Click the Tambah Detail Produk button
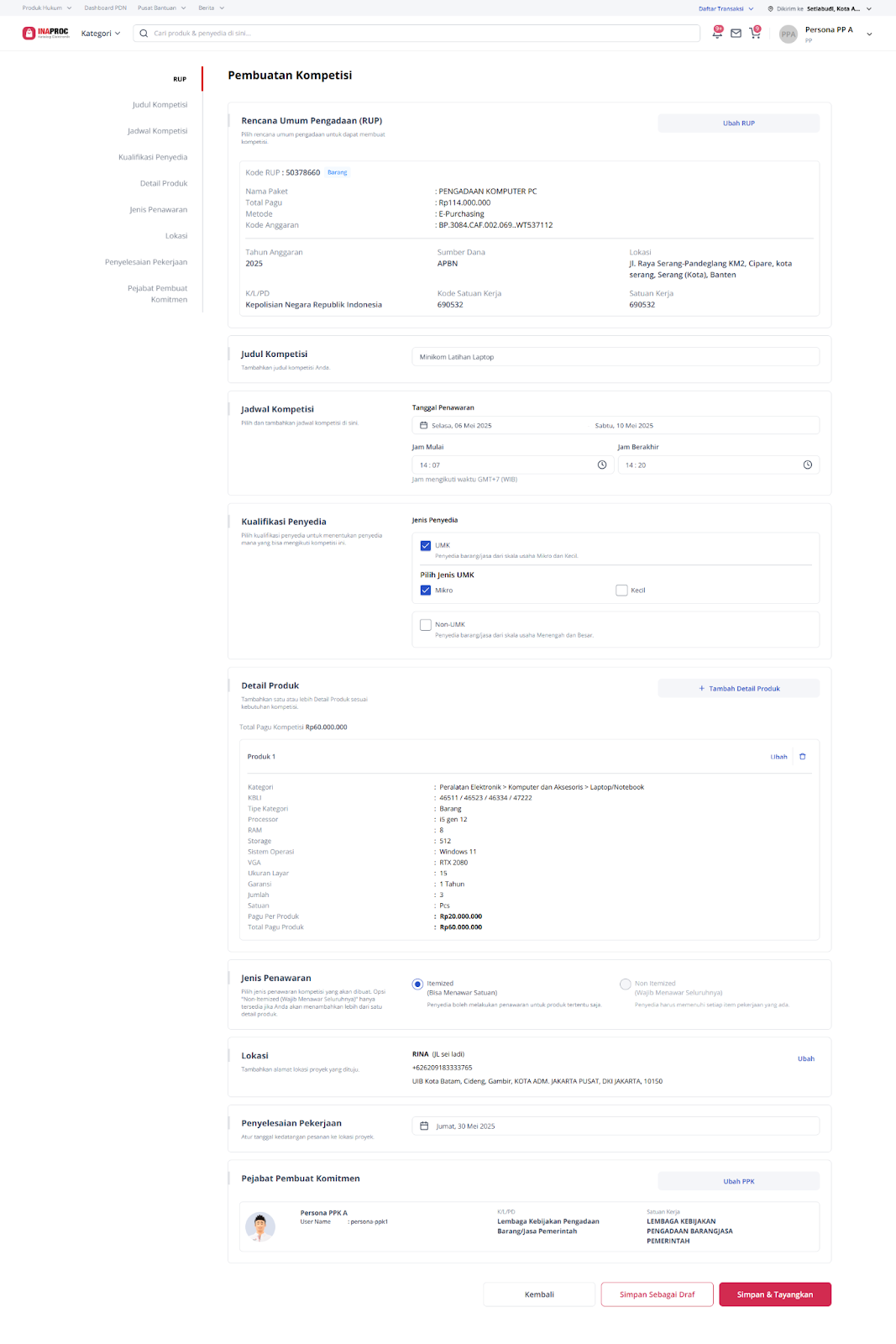The image size is (896, 1344). (x=738, y=689)
